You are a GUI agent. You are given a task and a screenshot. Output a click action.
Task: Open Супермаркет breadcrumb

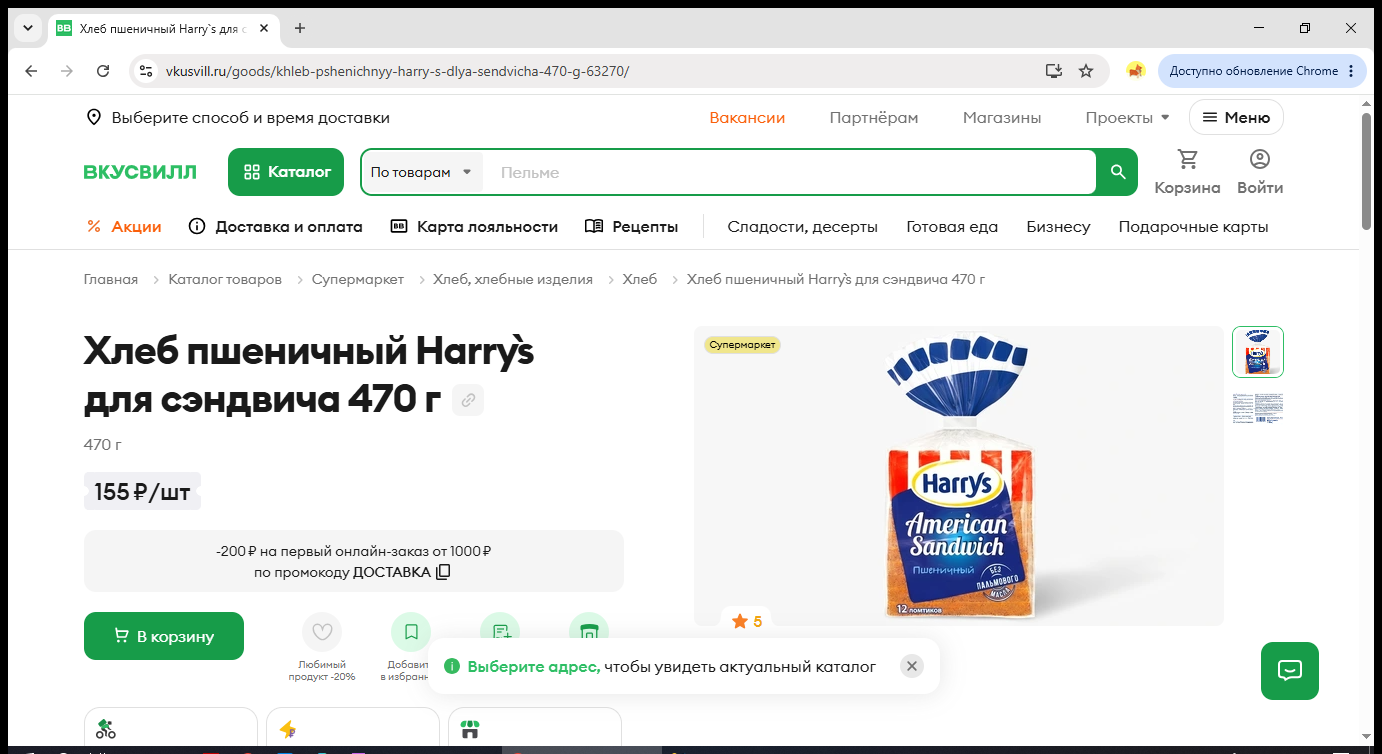pyautogui.click(x=358, y=279)
